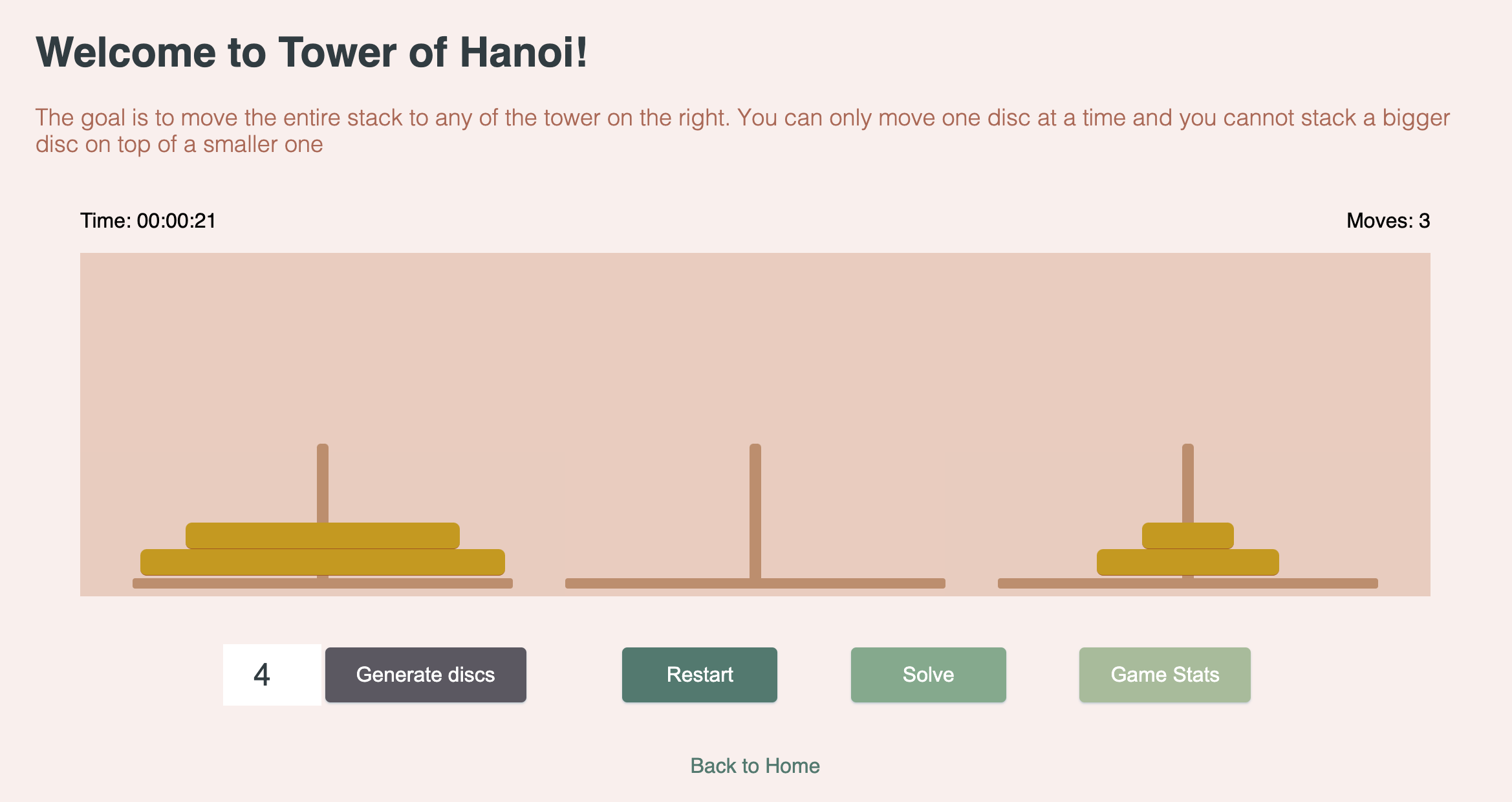Select the second-smallest disc on right tower

(x=1188, y=562)
